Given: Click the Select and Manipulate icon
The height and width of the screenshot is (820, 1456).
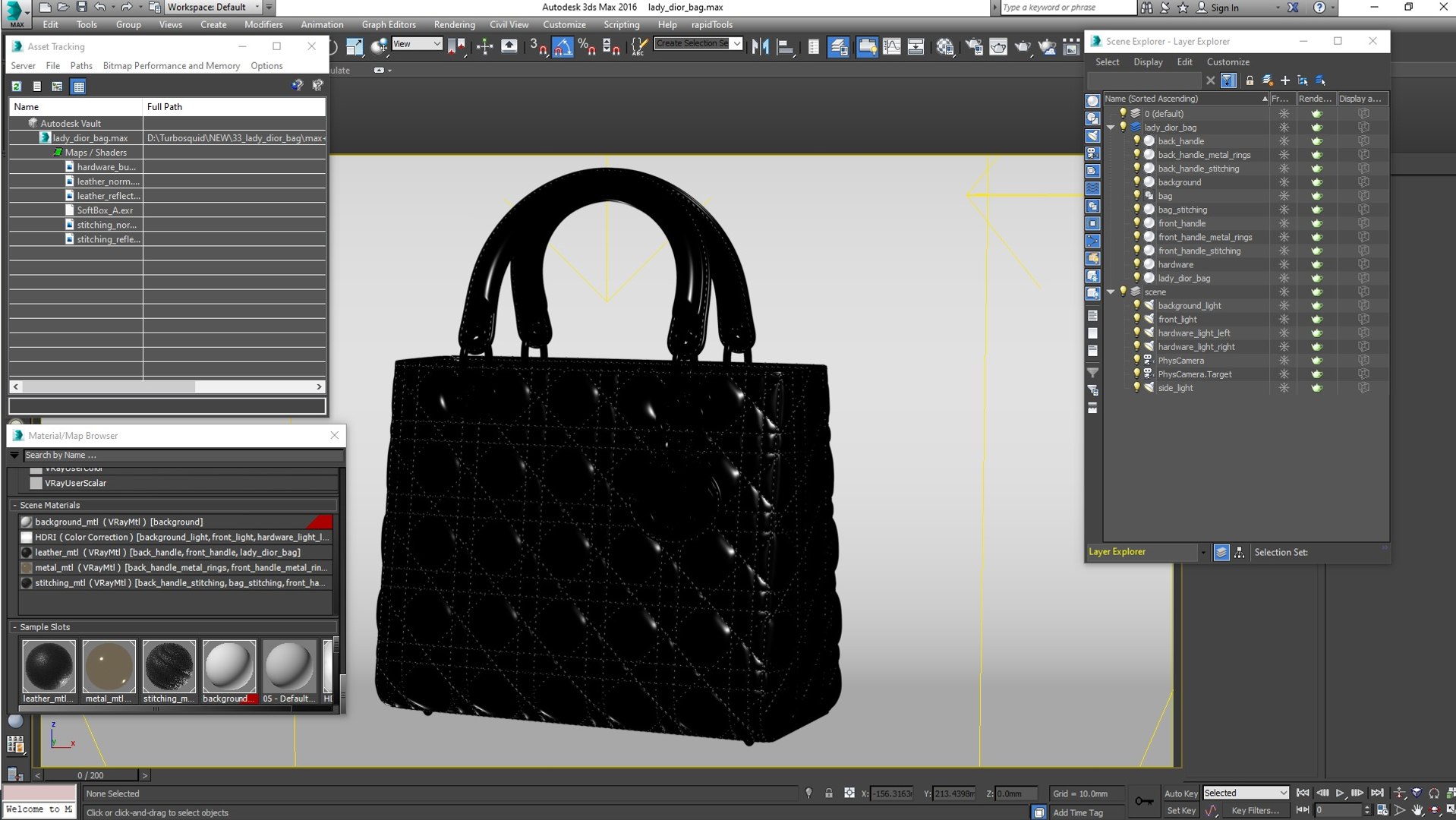Looking at the screenshot, I should pos(484,47).
